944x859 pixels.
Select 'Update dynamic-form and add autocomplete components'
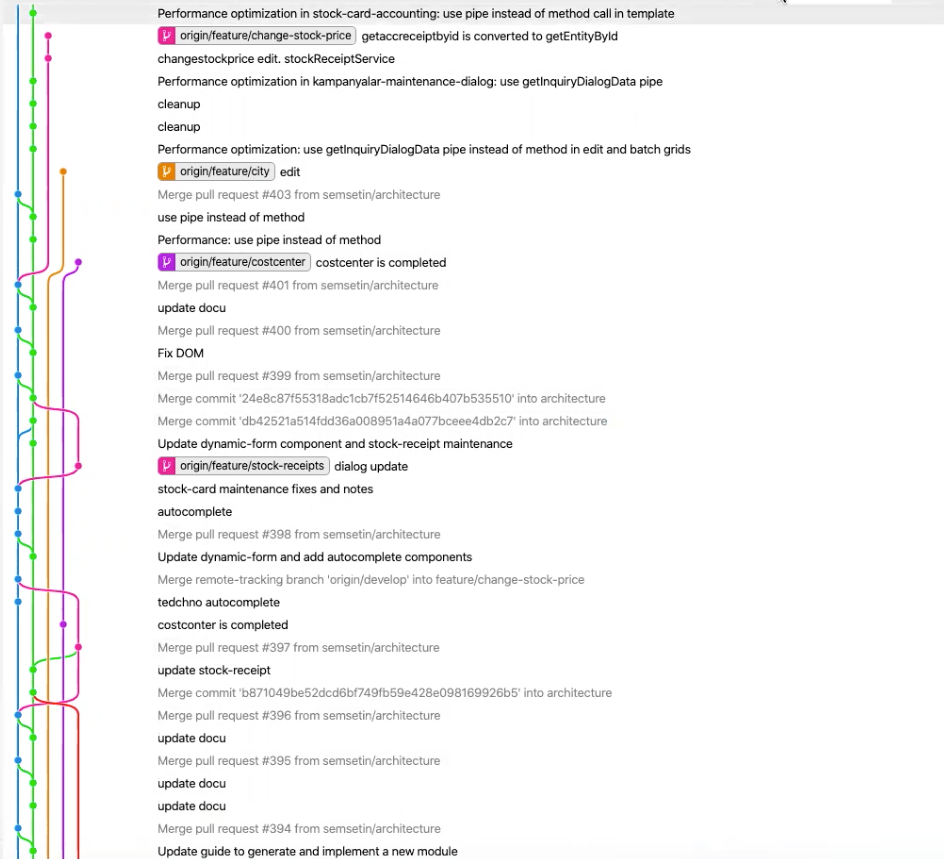pyautogui.click(x=315, y=557)
